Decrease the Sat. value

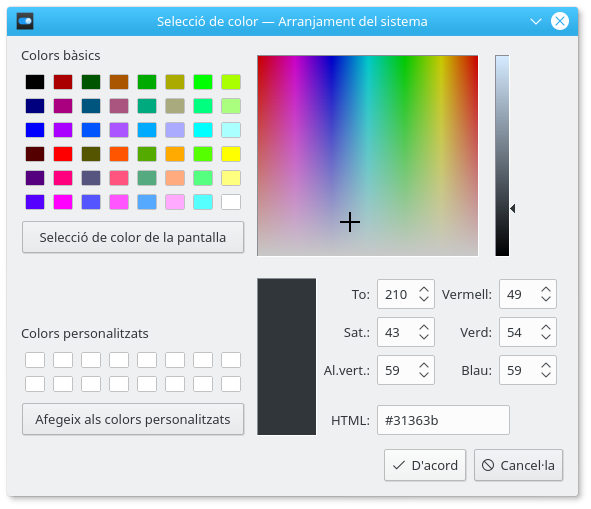point(424,337)
